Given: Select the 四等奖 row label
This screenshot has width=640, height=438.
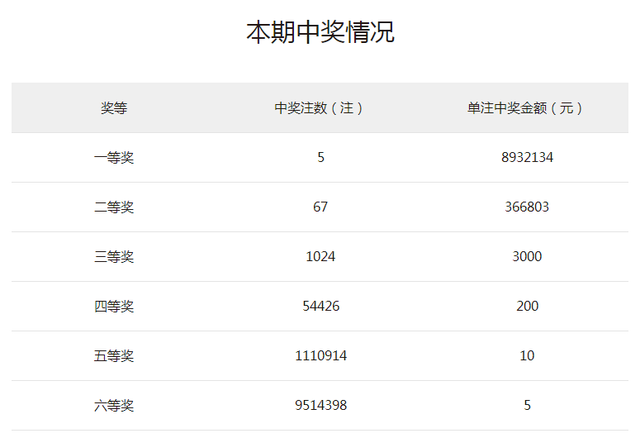Looking at the screenshot, I should pyautogui.click(x=114, y=306).
